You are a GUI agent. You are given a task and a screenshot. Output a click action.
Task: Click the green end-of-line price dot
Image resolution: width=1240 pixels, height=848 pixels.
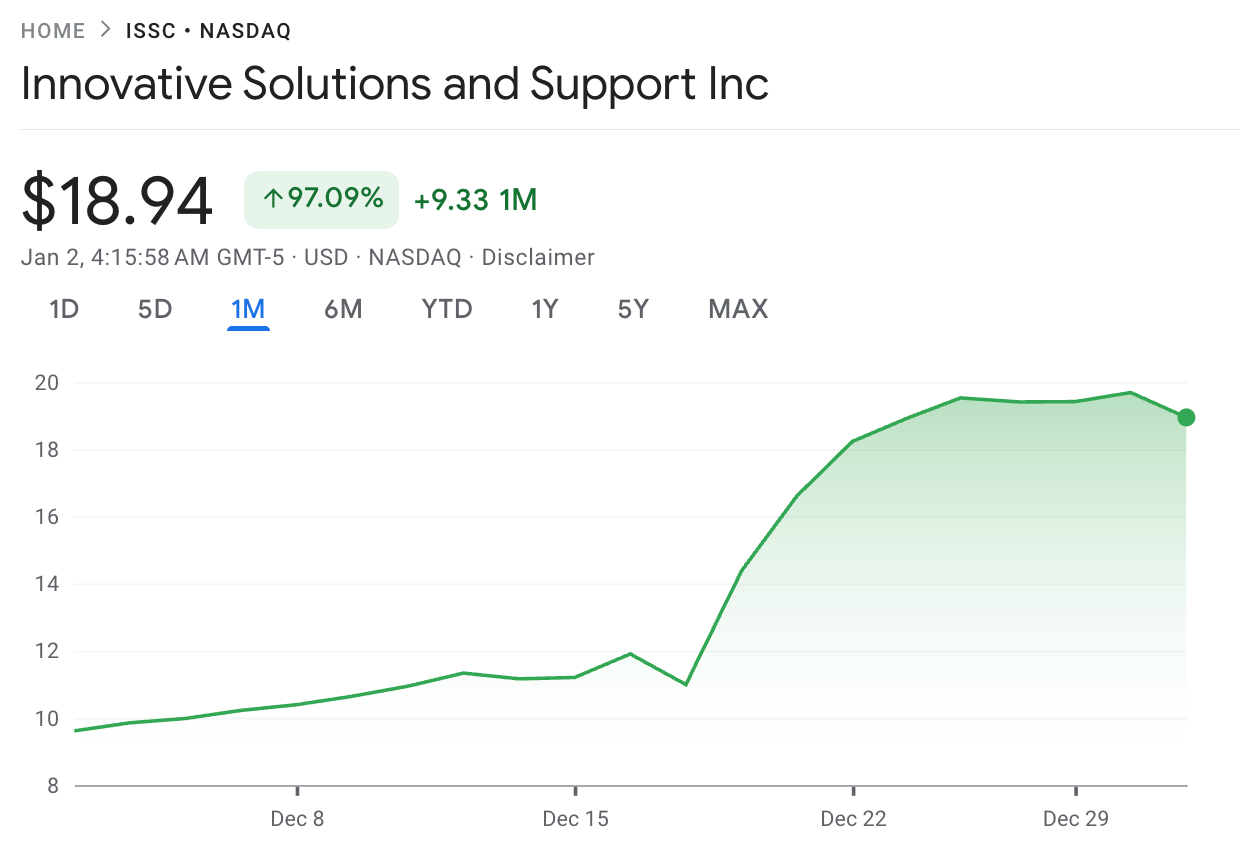(x=1186, y=417)
